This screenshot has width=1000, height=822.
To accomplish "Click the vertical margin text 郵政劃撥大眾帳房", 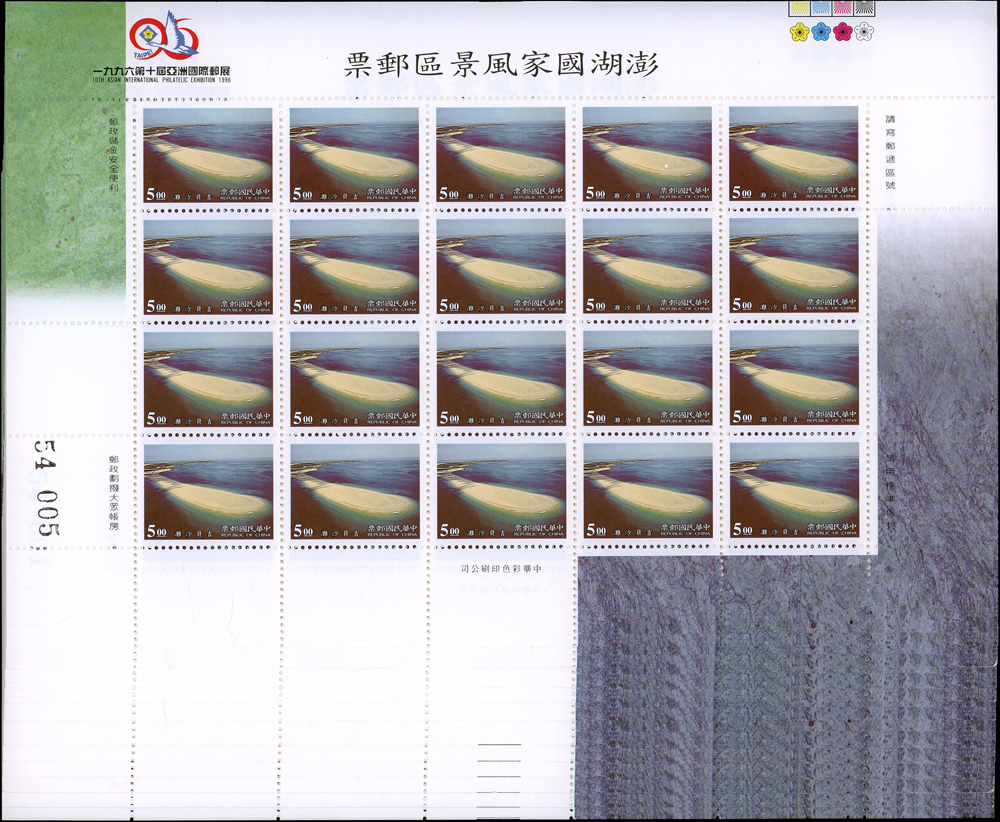I will pyautogui.click(x=114, y=492).
